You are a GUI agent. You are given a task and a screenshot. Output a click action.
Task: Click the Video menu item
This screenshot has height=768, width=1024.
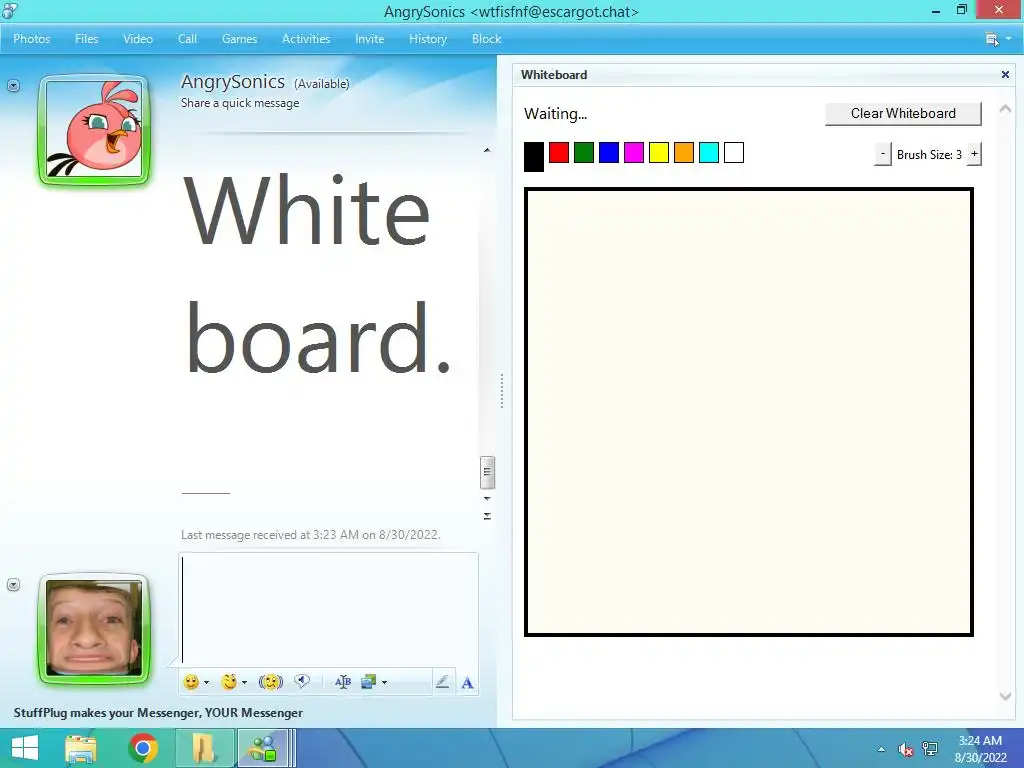138,39
